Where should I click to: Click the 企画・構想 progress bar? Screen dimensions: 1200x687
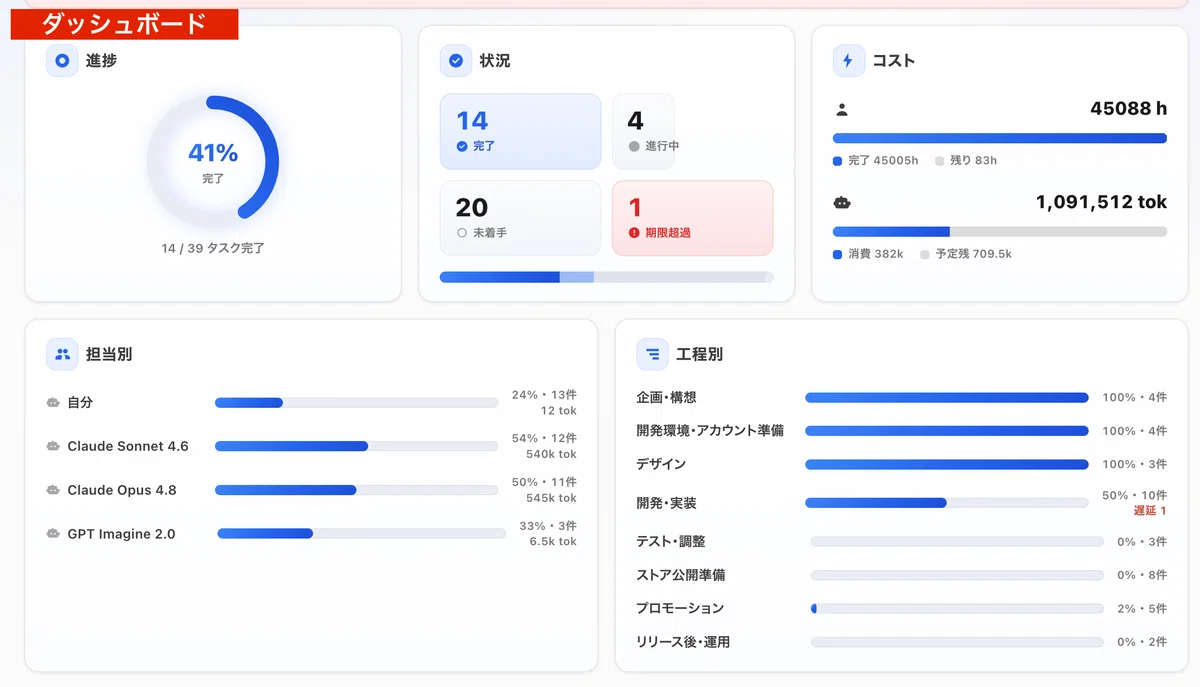point(947,398)
